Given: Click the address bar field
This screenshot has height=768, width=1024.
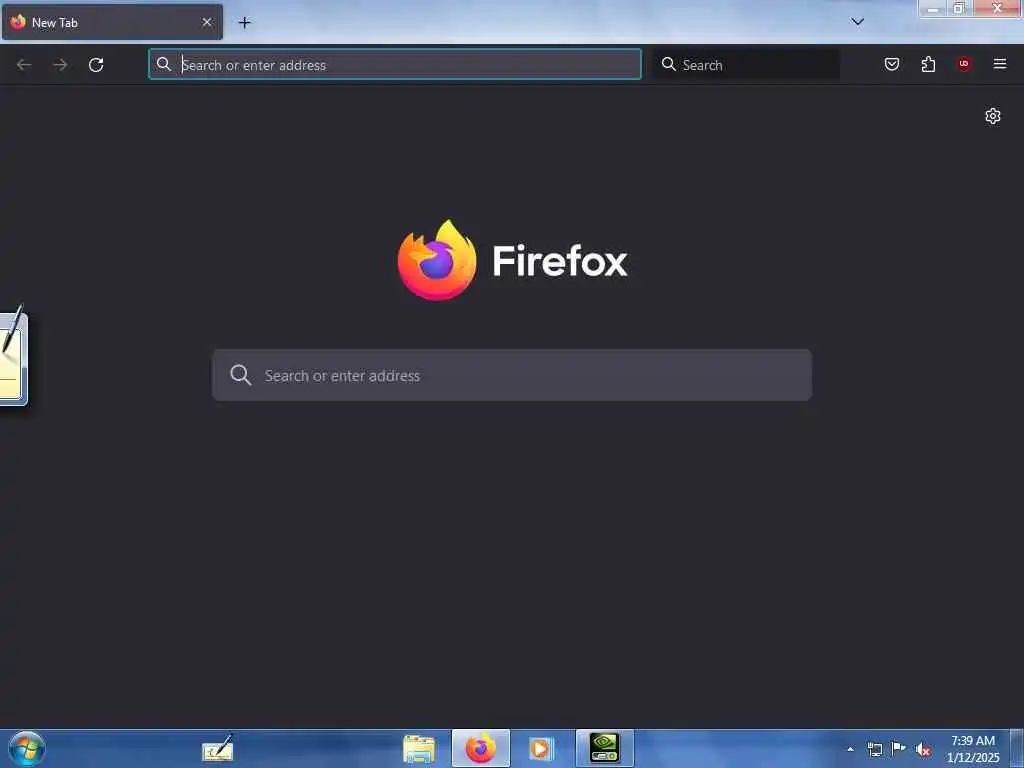Looking at the screenshot, I should click(x=395, y=65).
